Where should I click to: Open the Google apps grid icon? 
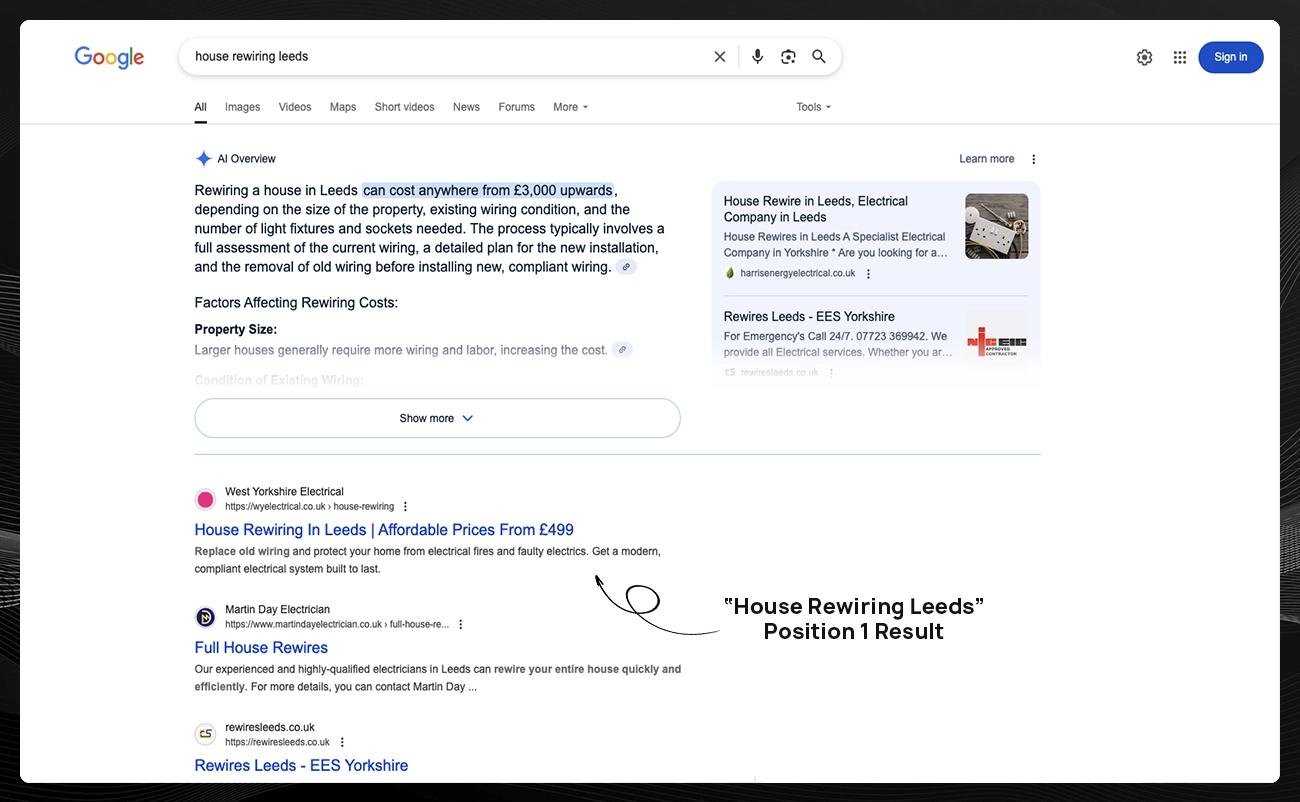(1180, 58)
